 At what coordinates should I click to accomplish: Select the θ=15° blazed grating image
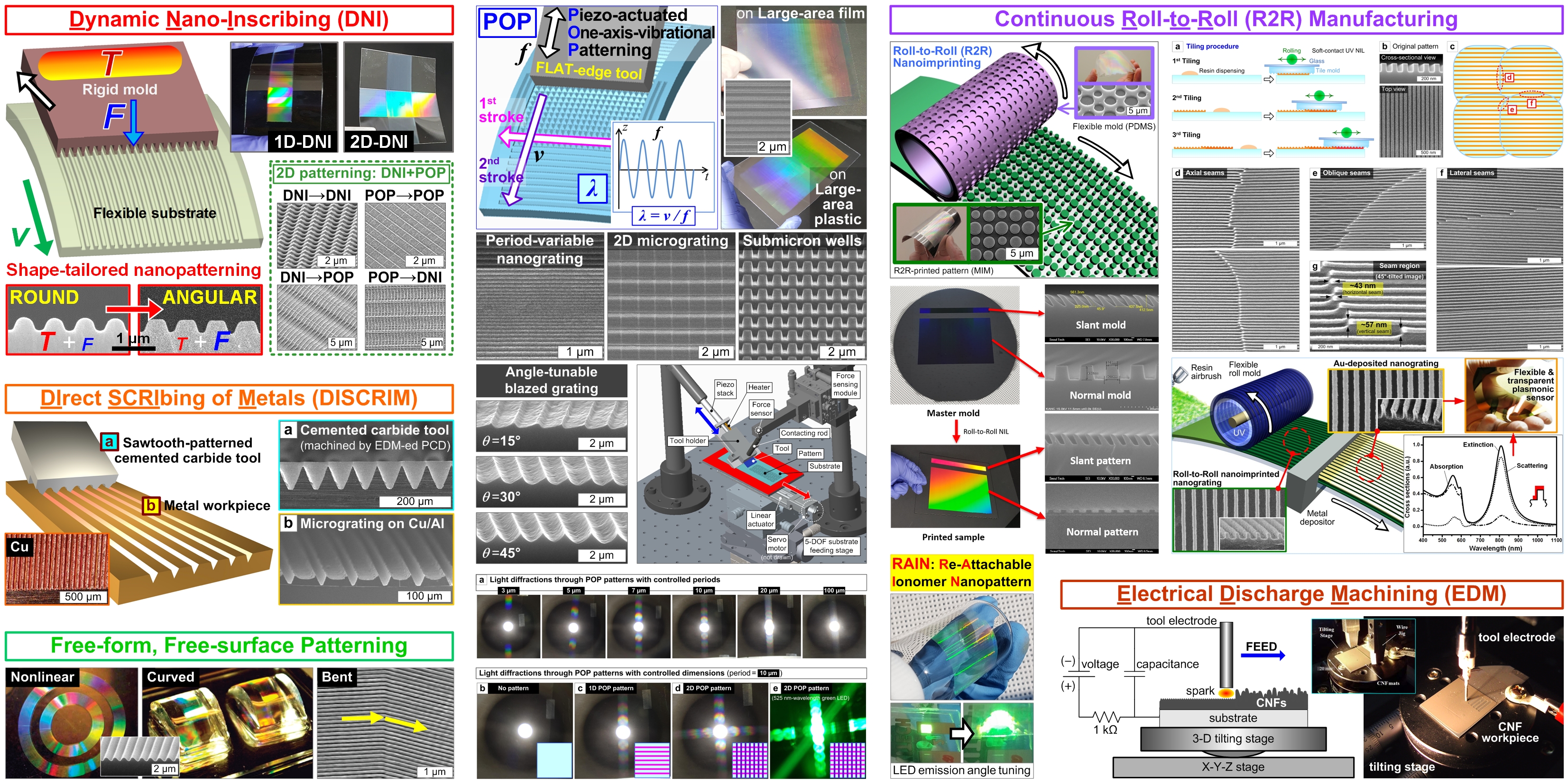pyautogui.click(x=552, y=426)
